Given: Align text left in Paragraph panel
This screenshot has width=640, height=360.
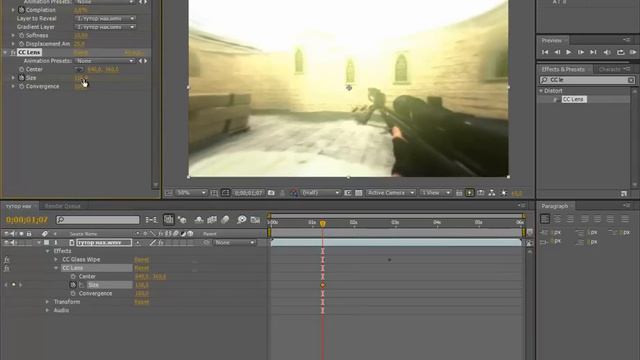Looking at the screenshot, I should click(545, 219).
